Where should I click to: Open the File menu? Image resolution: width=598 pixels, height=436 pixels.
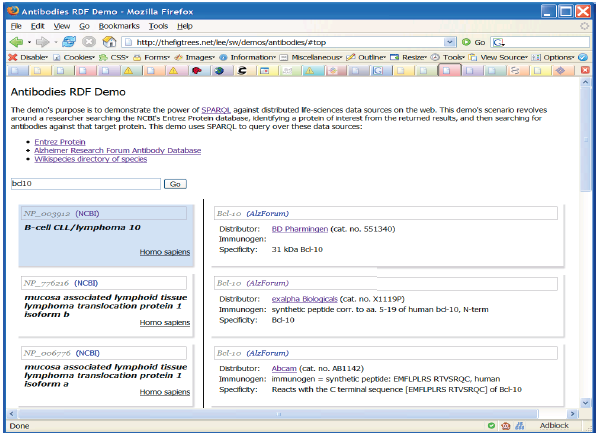tap(16, 26)
